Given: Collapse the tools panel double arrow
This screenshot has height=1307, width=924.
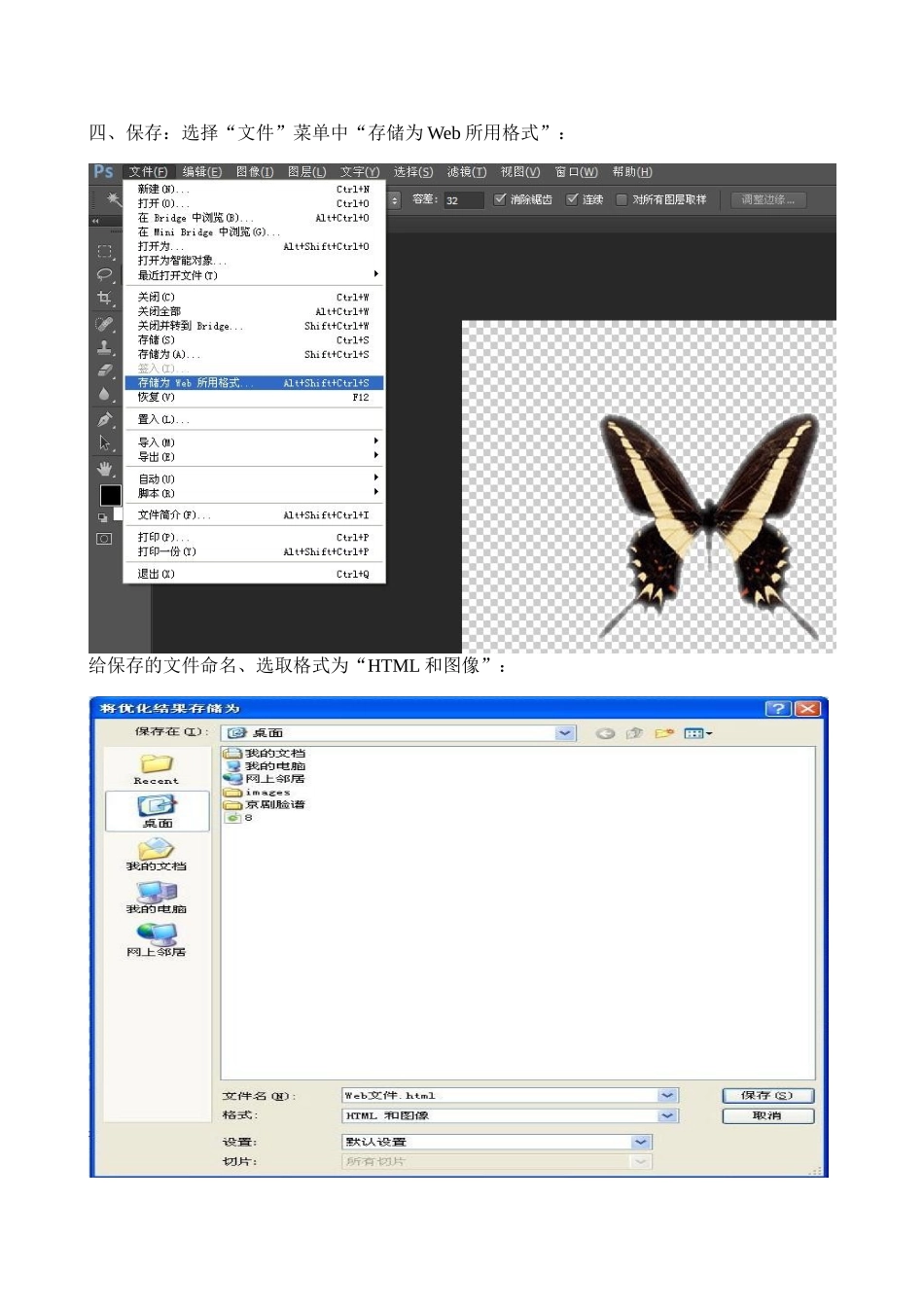Looking at the screenshot, I should (x=95, y=222).
